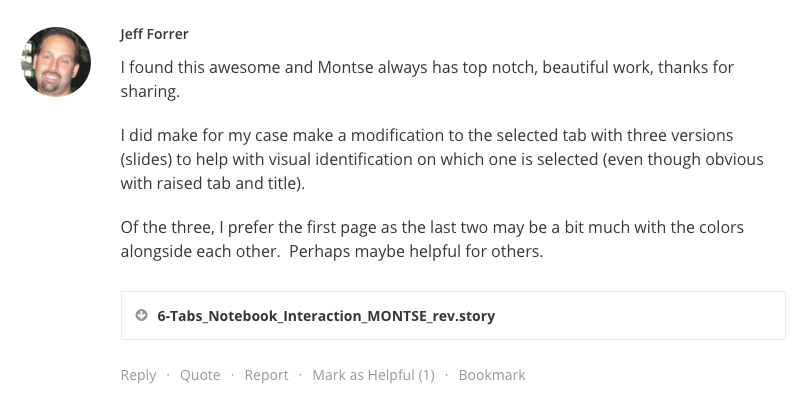Click the sentence "Perhaps maybe helpful for others."
Screen dimensions: 806x399
[x=416, y=251]
